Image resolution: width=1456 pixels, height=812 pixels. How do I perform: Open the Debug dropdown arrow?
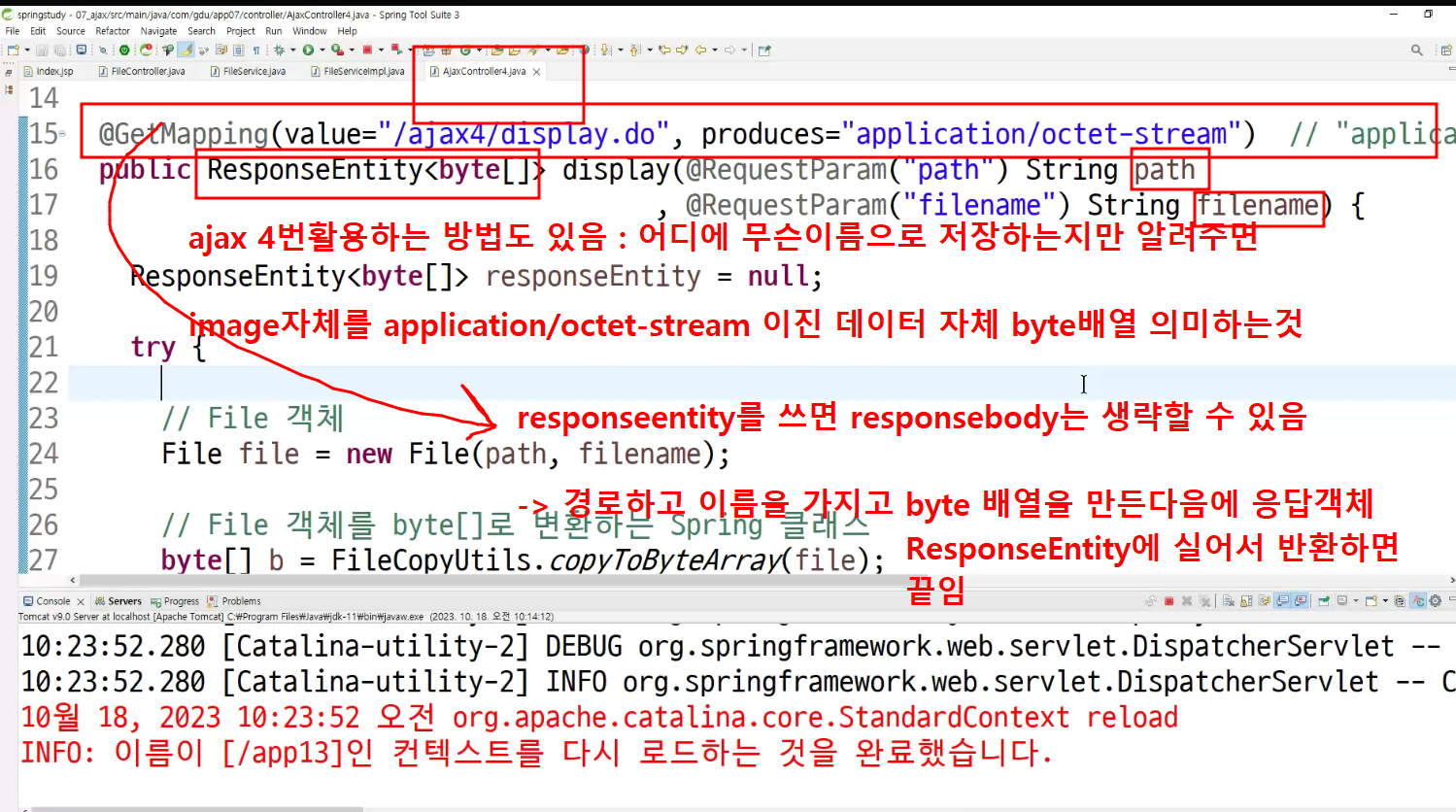[292, 50]
